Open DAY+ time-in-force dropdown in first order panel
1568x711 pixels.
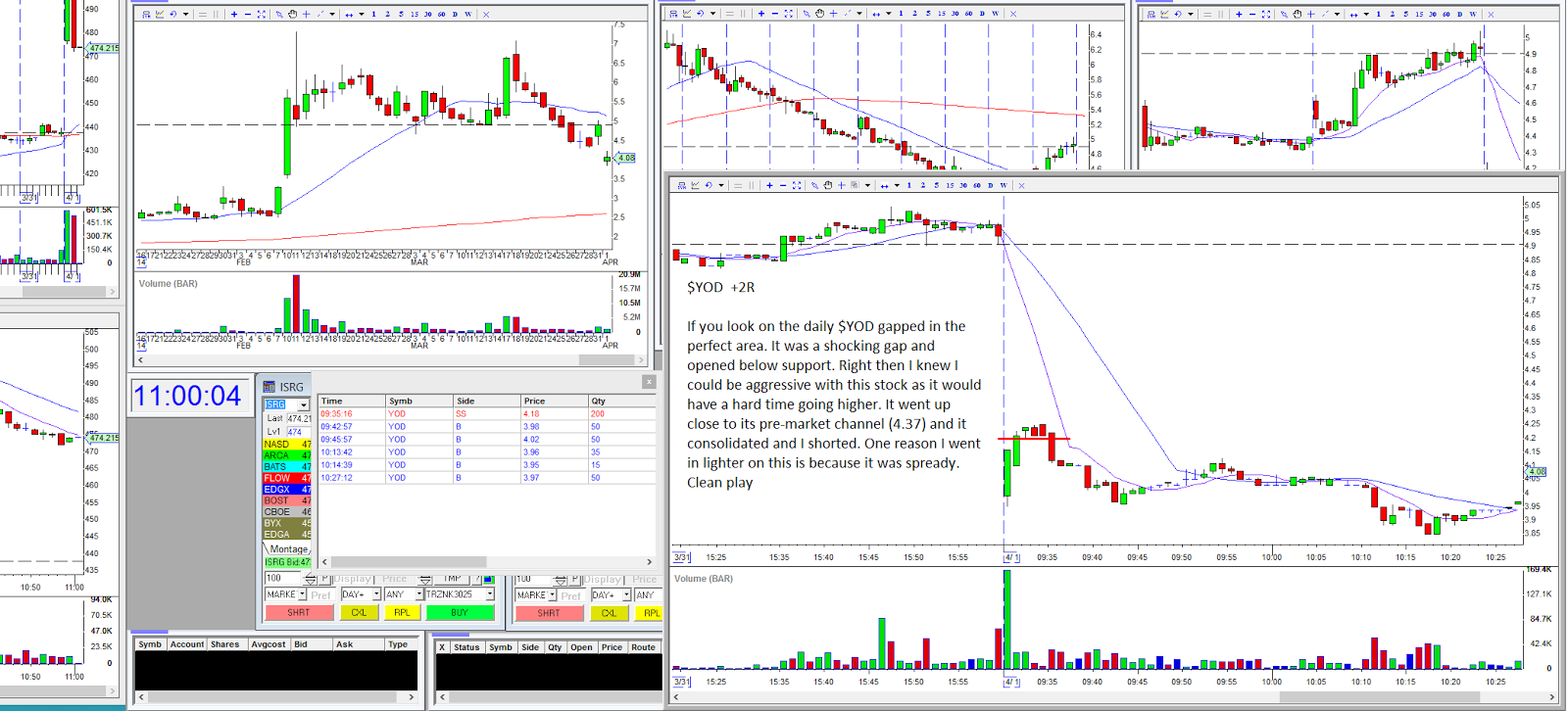pyautogui.click(x=376, y=594)
